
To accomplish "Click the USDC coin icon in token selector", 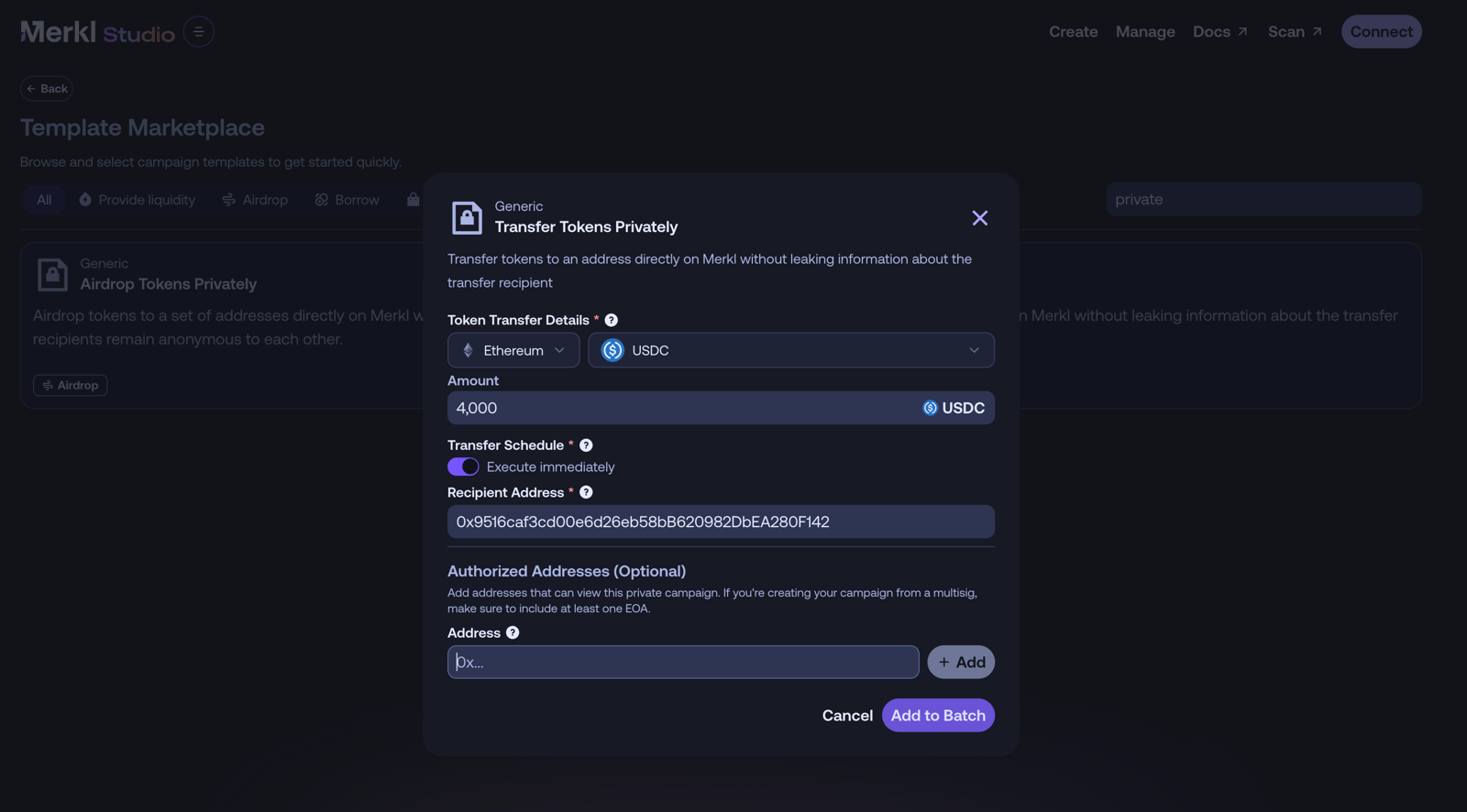I will coord(612,350).
